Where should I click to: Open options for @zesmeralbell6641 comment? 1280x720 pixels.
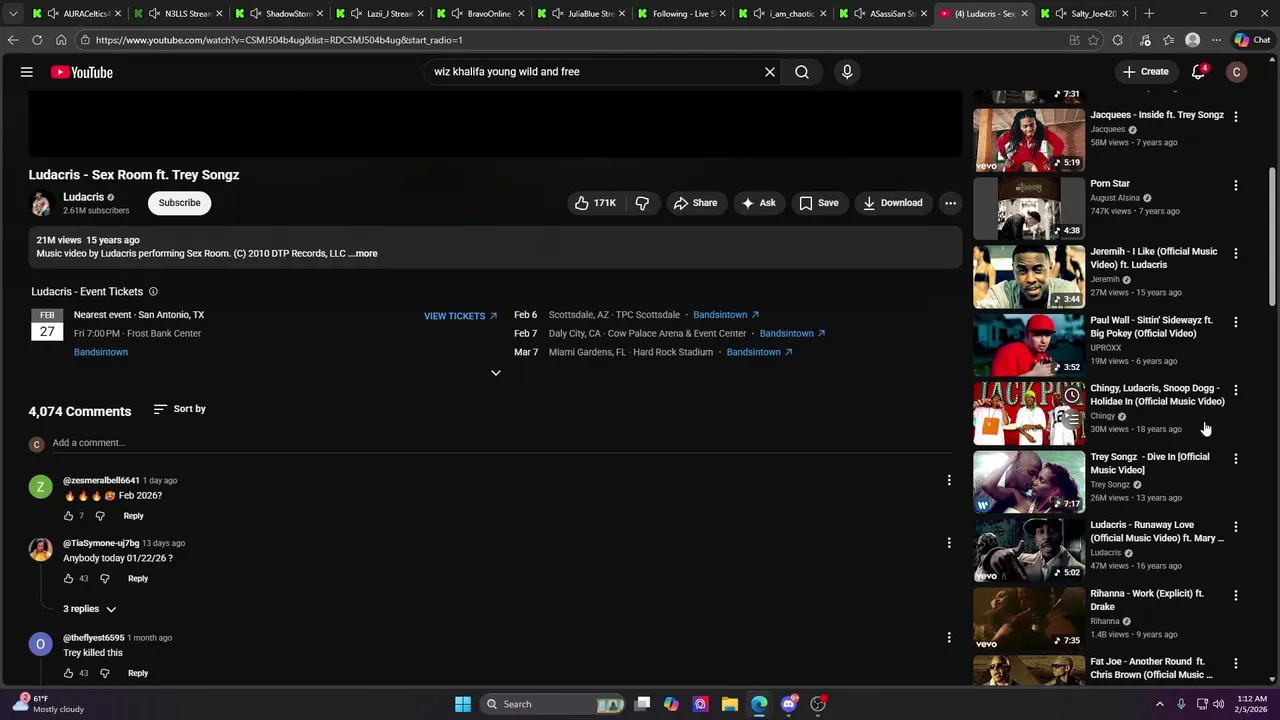point(949,481)
